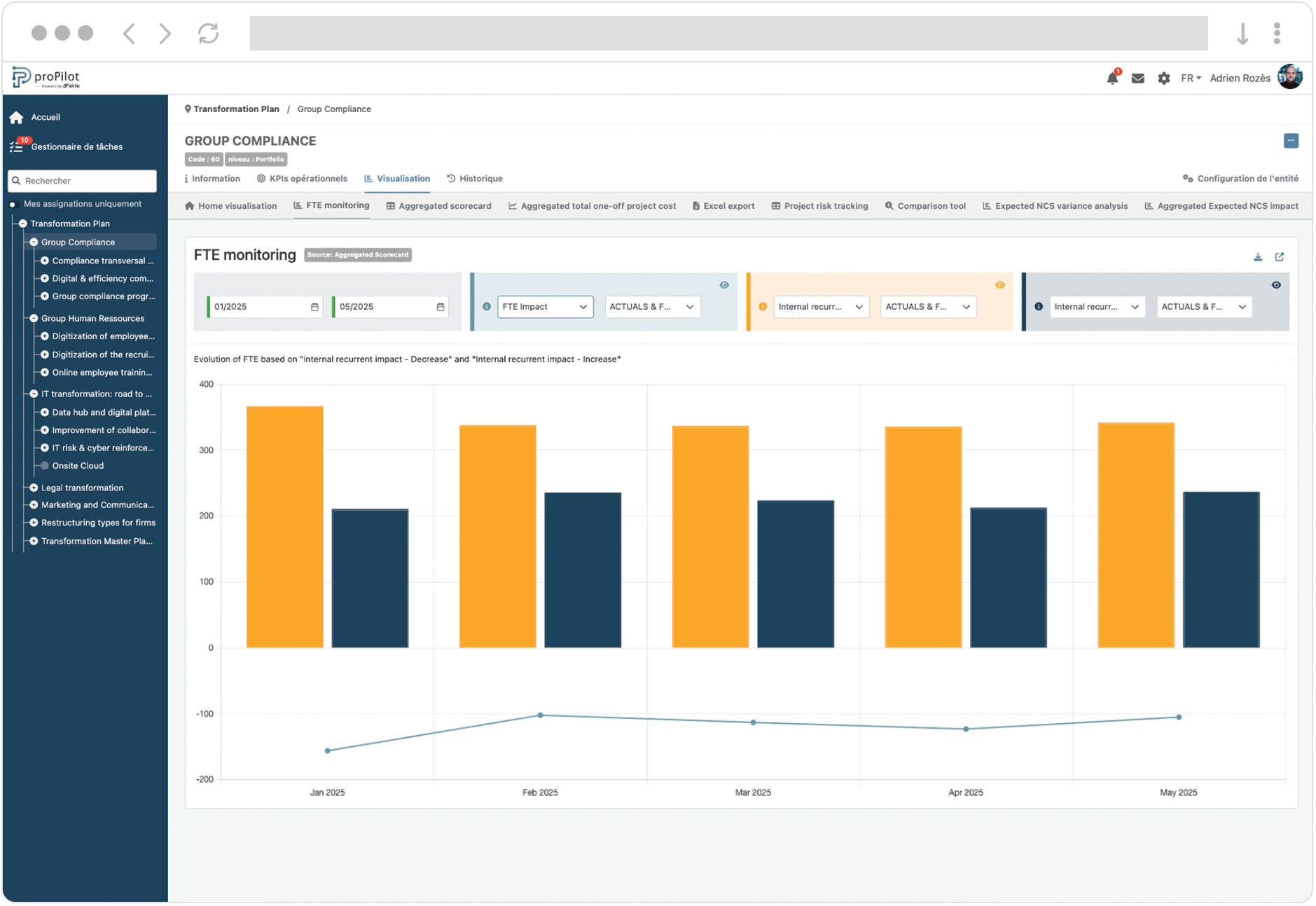Click the browser reload icon
This screenshot has height=906, width=1316.
(208, 33)
